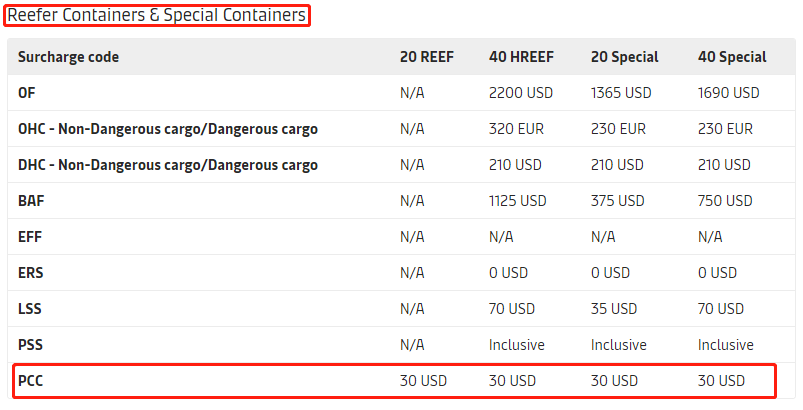803x410 pixels.
Task: Select the ERS surcharge row label
Action: 31,273
